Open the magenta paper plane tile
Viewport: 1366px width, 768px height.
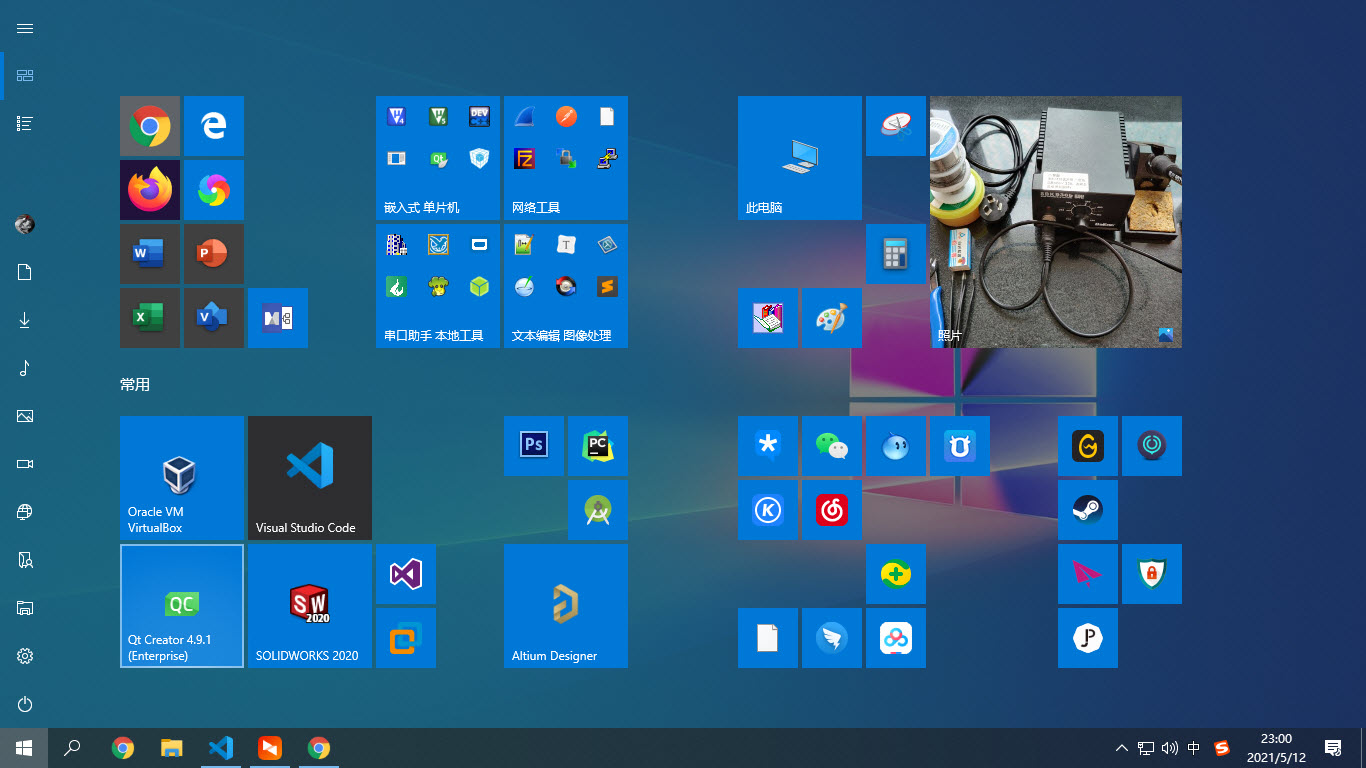(1088, 574)
